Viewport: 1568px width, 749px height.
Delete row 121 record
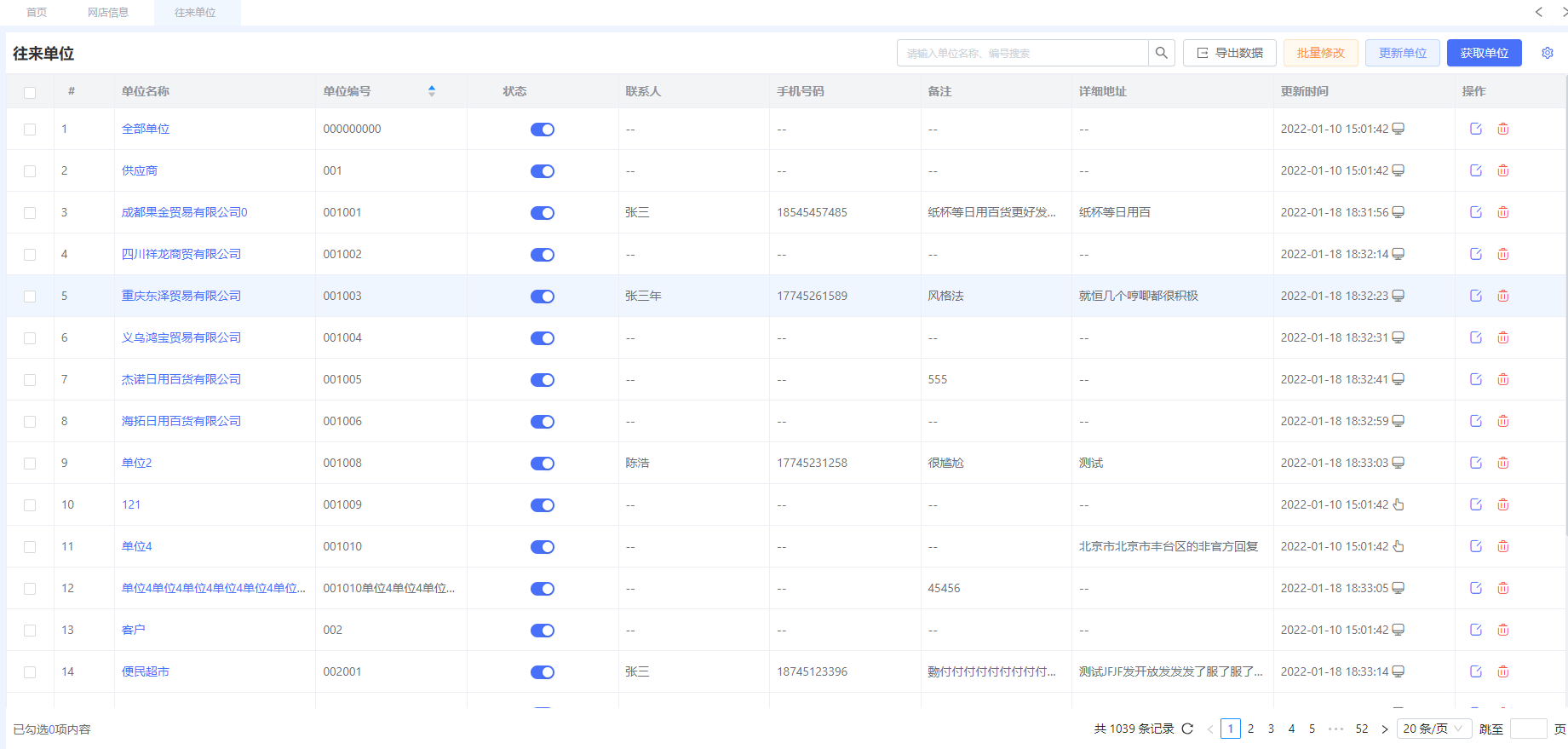(1503, 504)
